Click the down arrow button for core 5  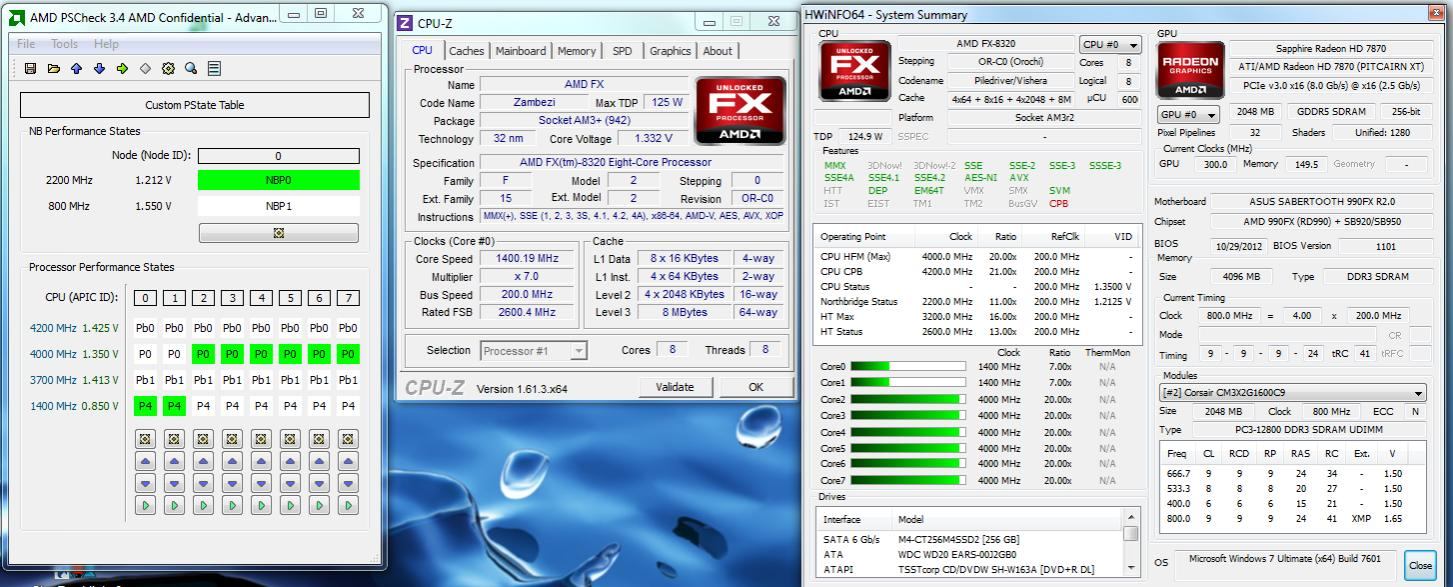(x=290, y=483)
